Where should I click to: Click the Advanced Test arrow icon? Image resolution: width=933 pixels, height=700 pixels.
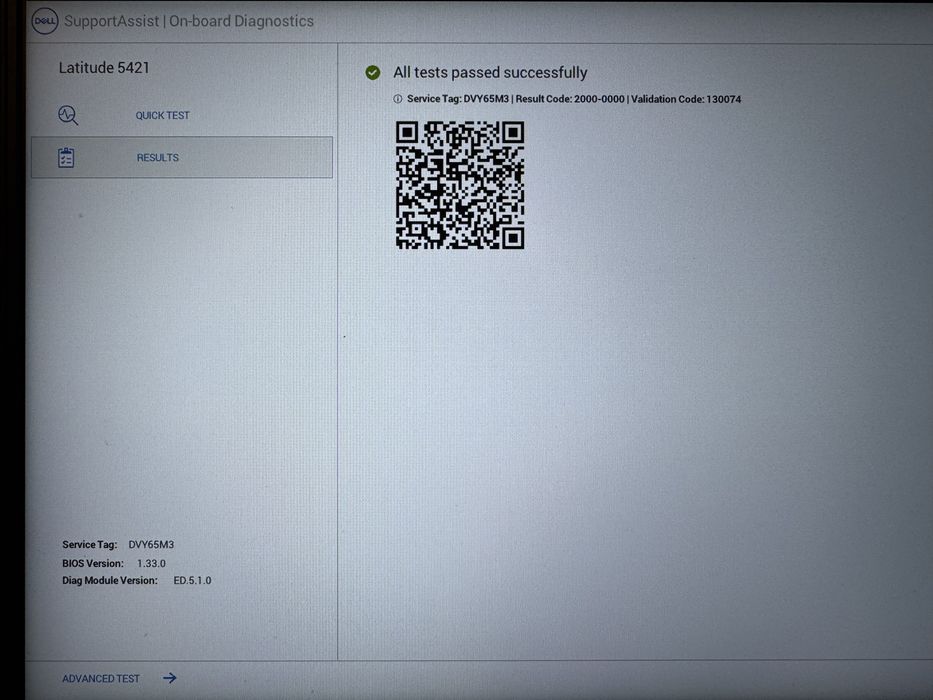pos(170,678)
